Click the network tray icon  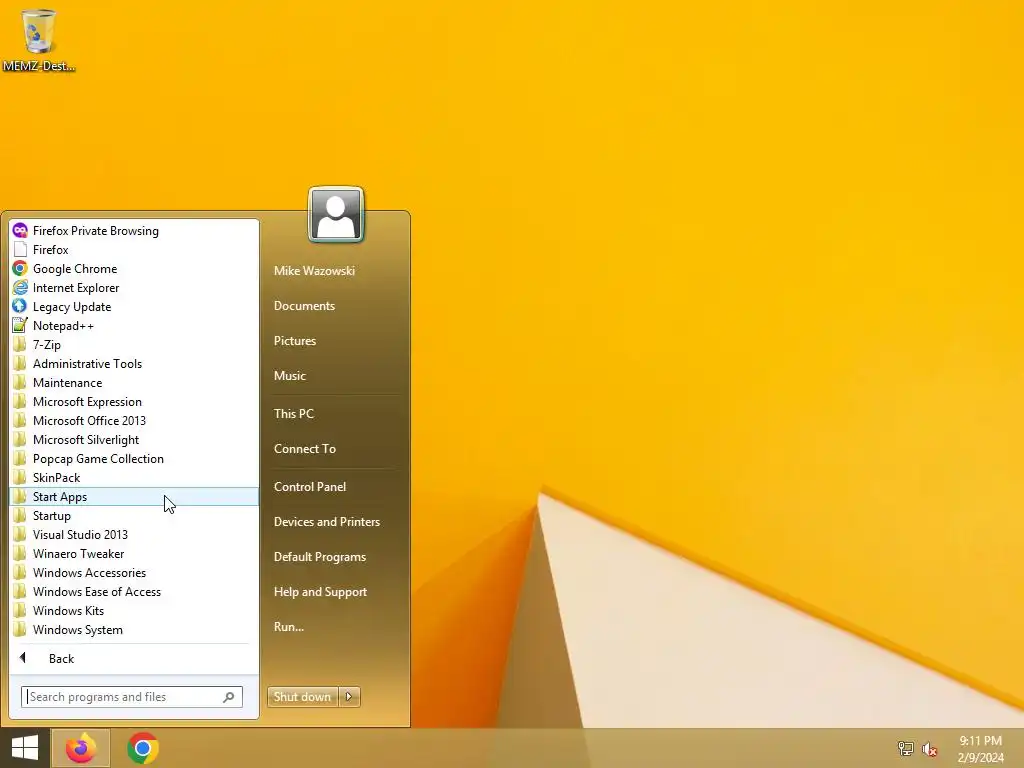pos(905,749)
